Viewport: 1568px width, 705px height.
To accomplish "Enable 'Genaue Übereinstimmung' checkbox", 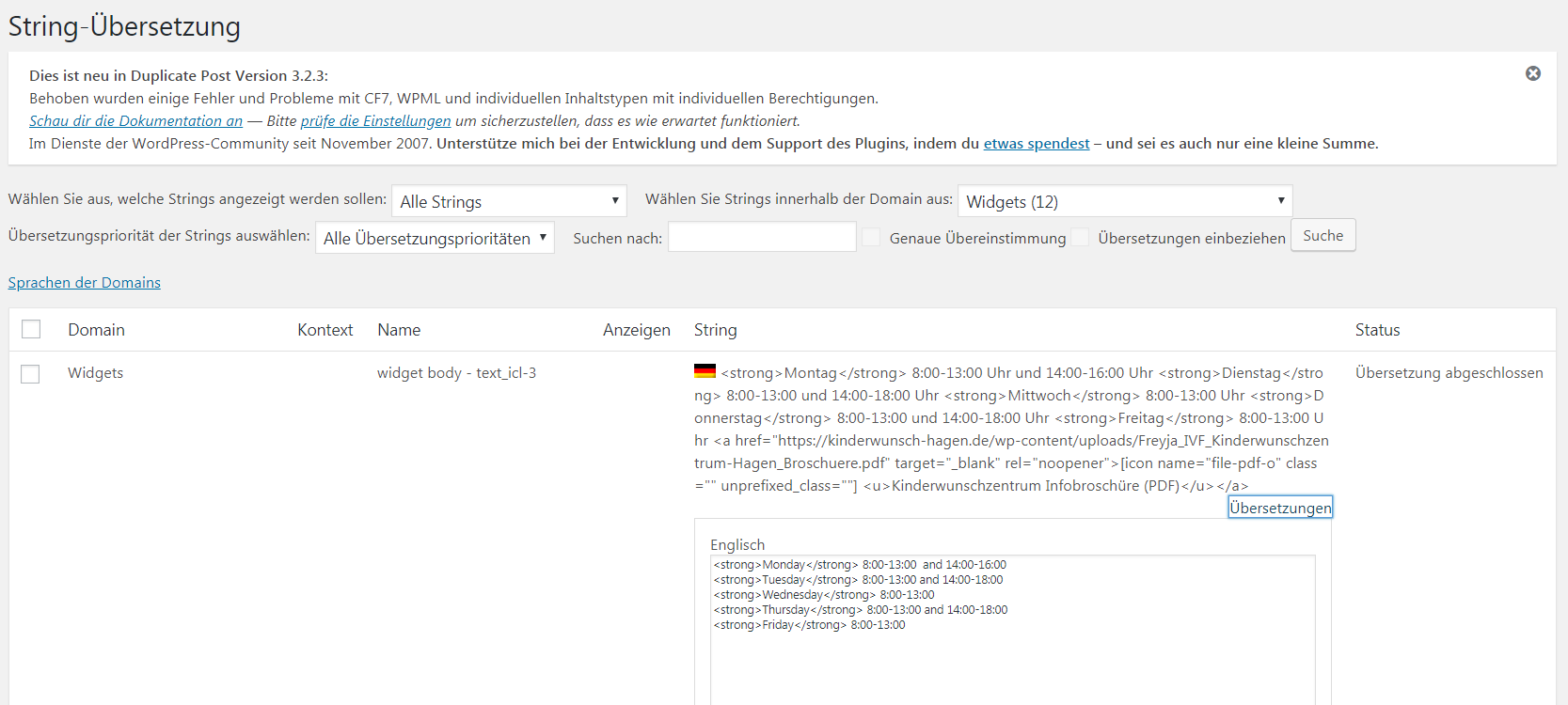I will (x=872, y=238).
